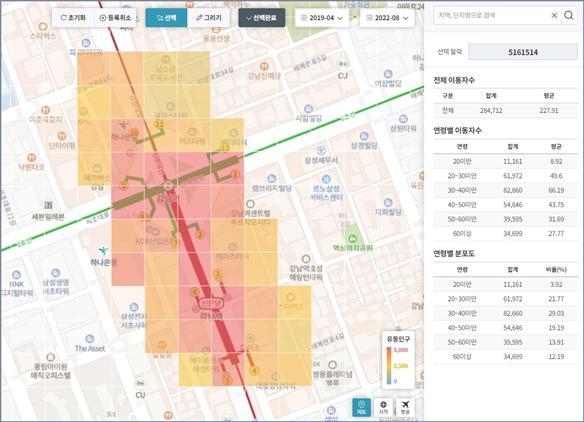Click the 초기화 reset button

tap(73, 18)
